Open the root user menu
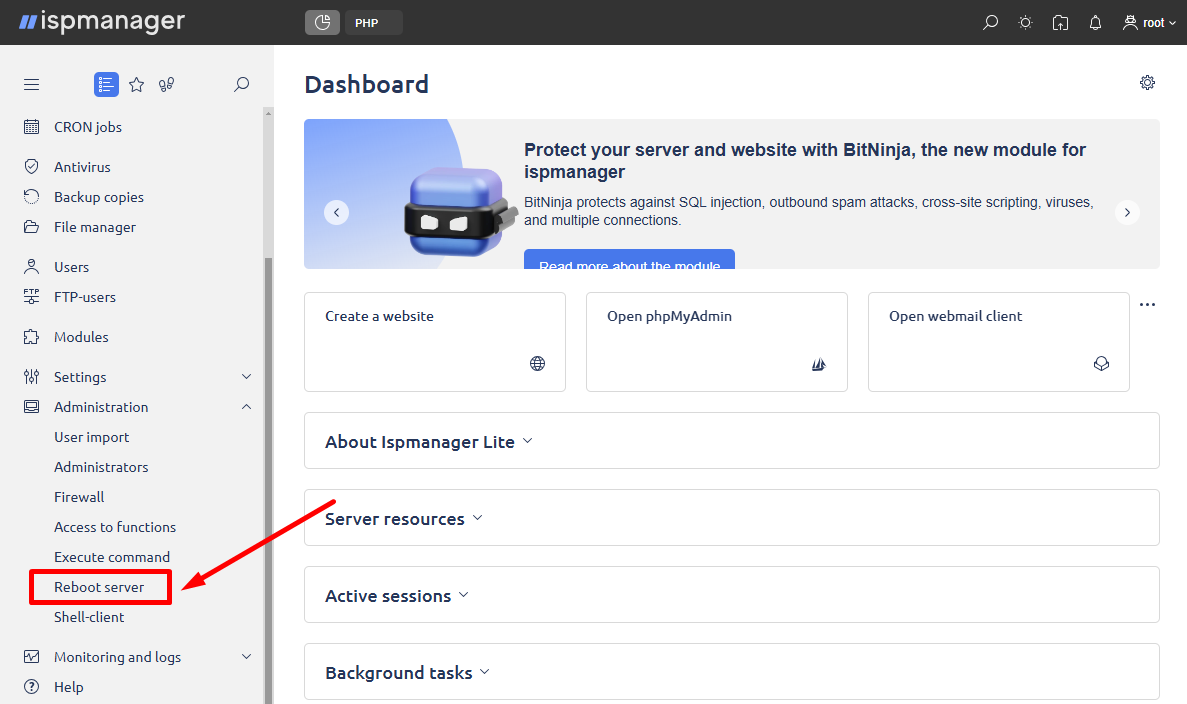The height and width of the screenshot is (704, 1187). tap(1149, 23)
